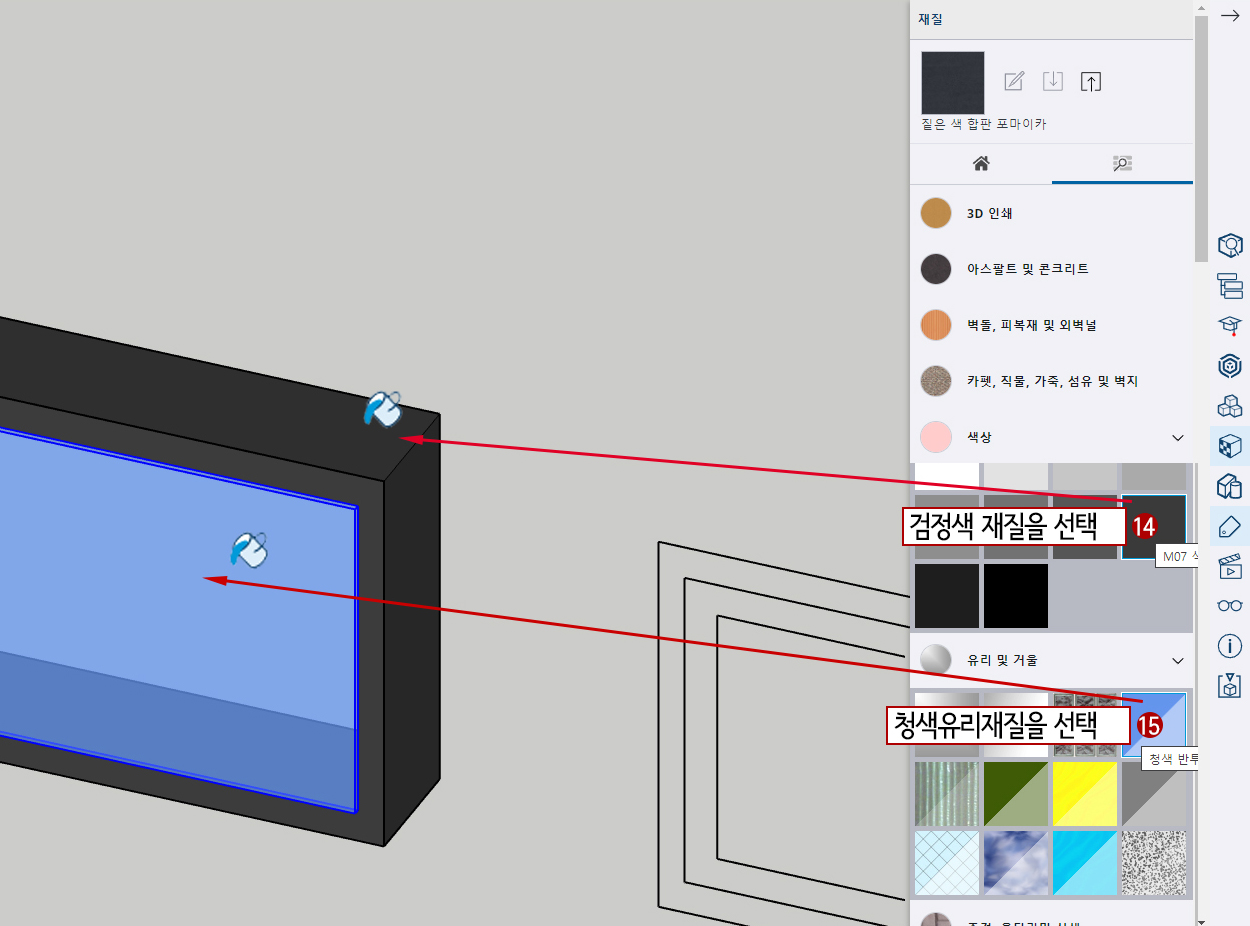
Task: Open the Display glasses icon
Action: 1230,605
